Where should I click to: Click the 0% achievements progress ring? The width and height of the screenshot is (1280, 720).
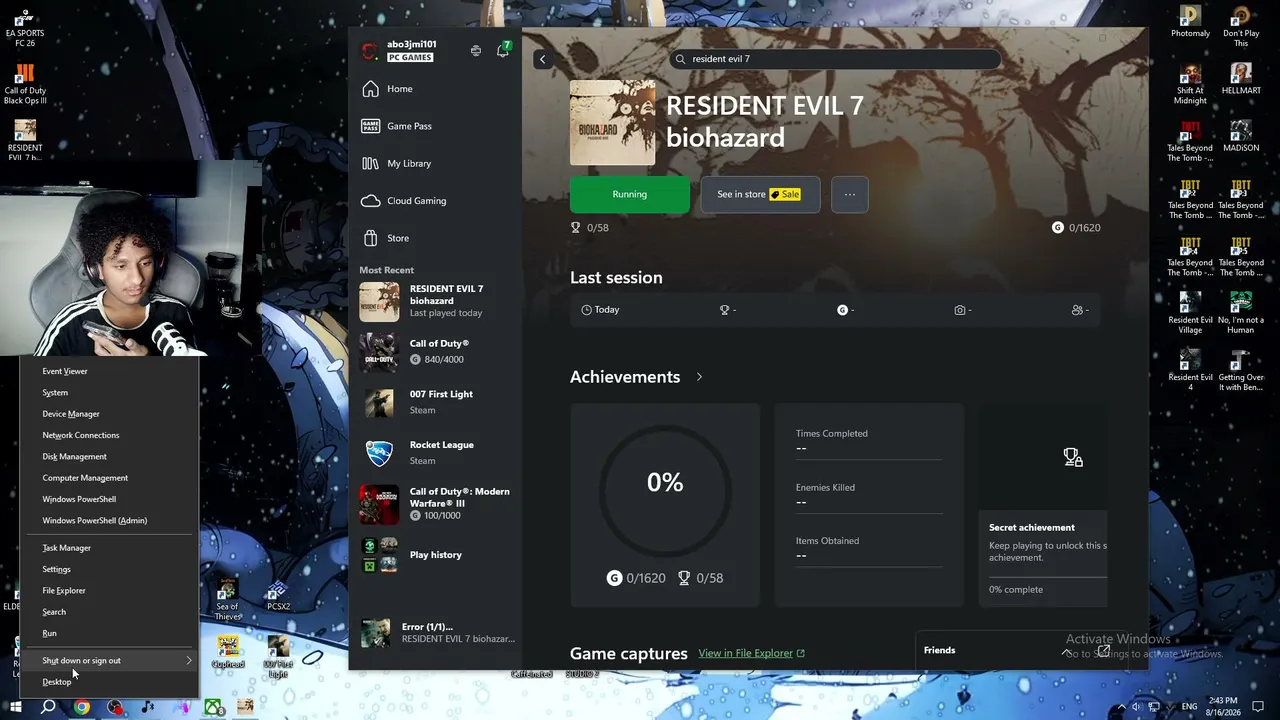pos(665,489)
